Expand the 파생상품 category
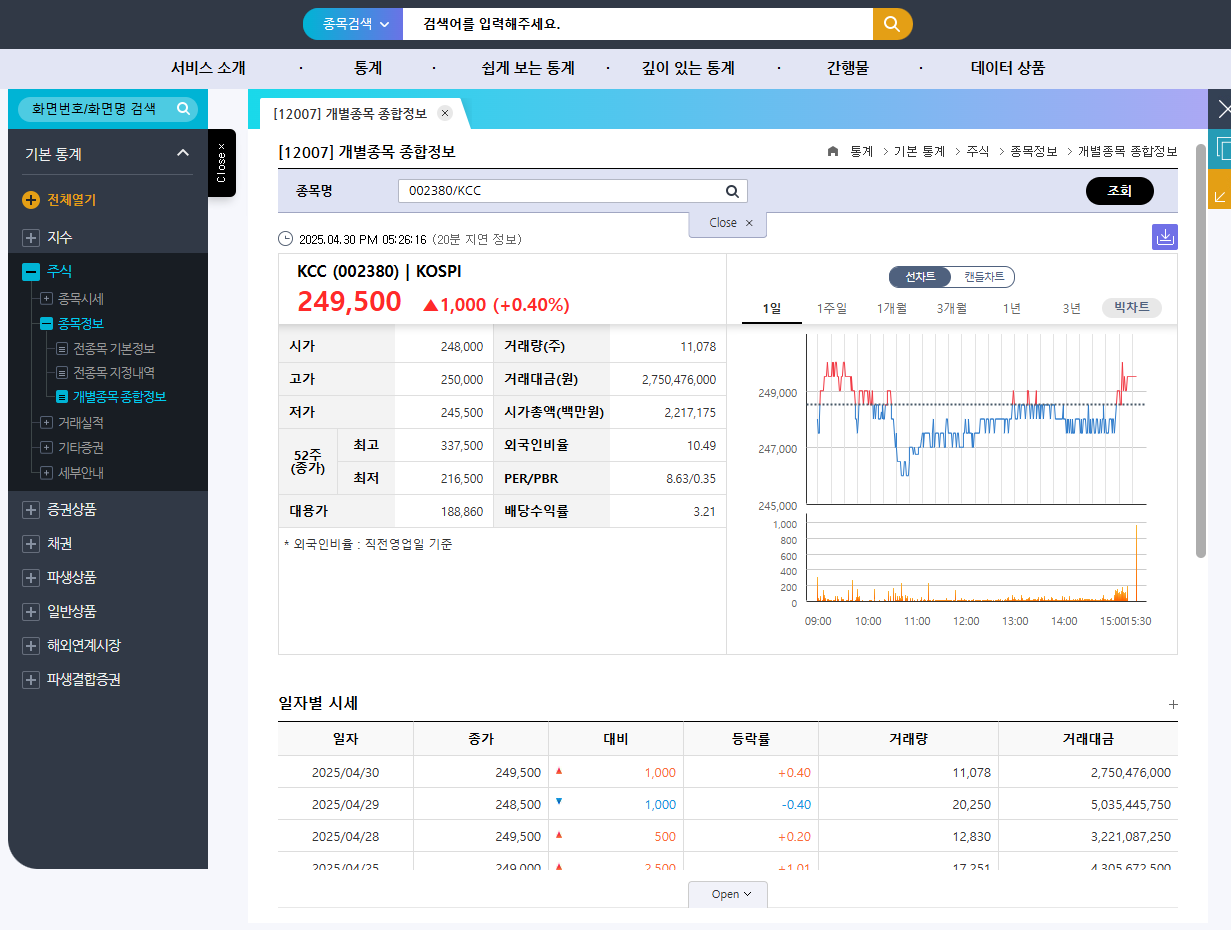 tap(31, 578)
